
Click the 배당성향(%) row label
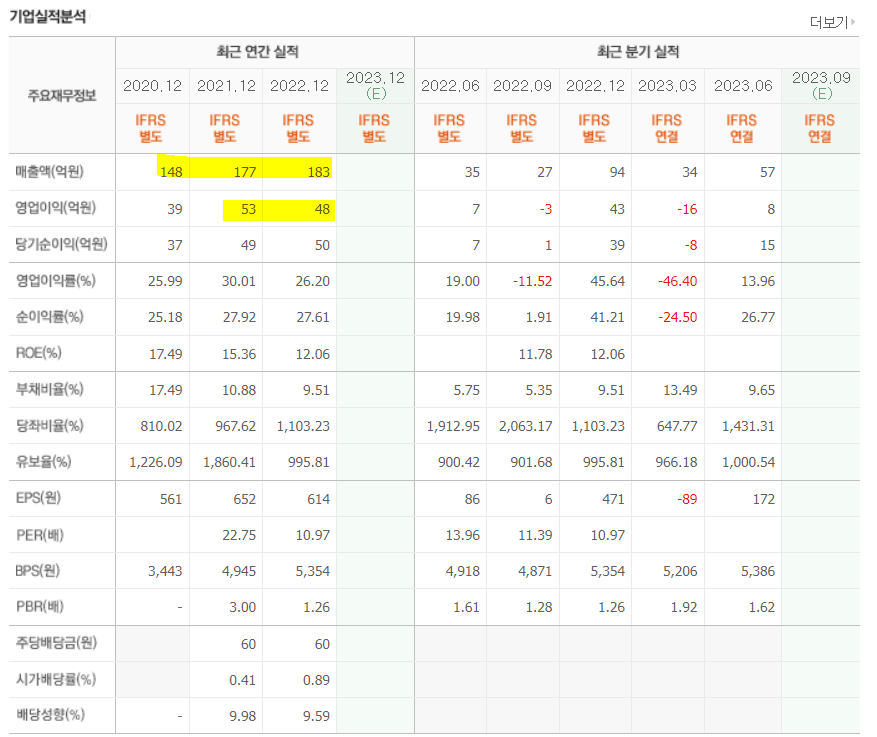(50, 715)
